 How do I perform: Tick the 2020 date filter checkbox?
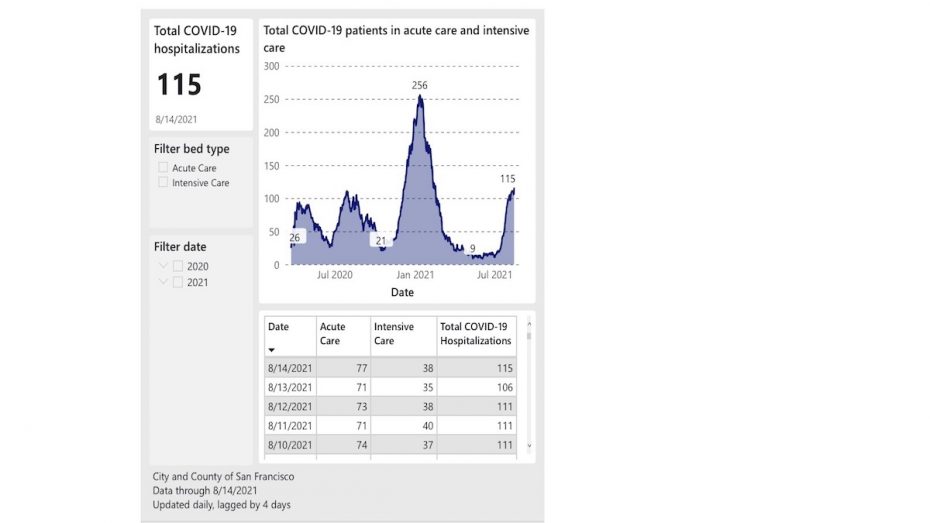click(x=178, y=266)
